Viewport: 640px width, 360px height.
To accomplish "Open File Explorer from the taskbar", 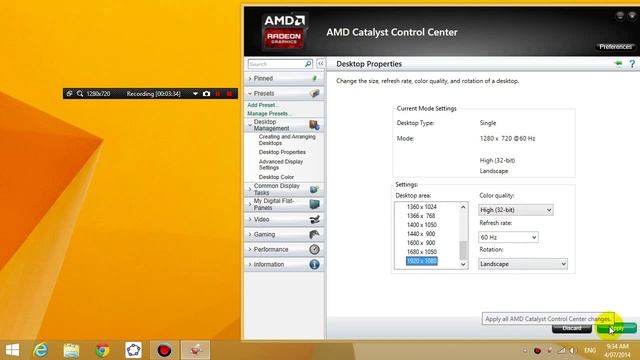I will coord(71,350).
